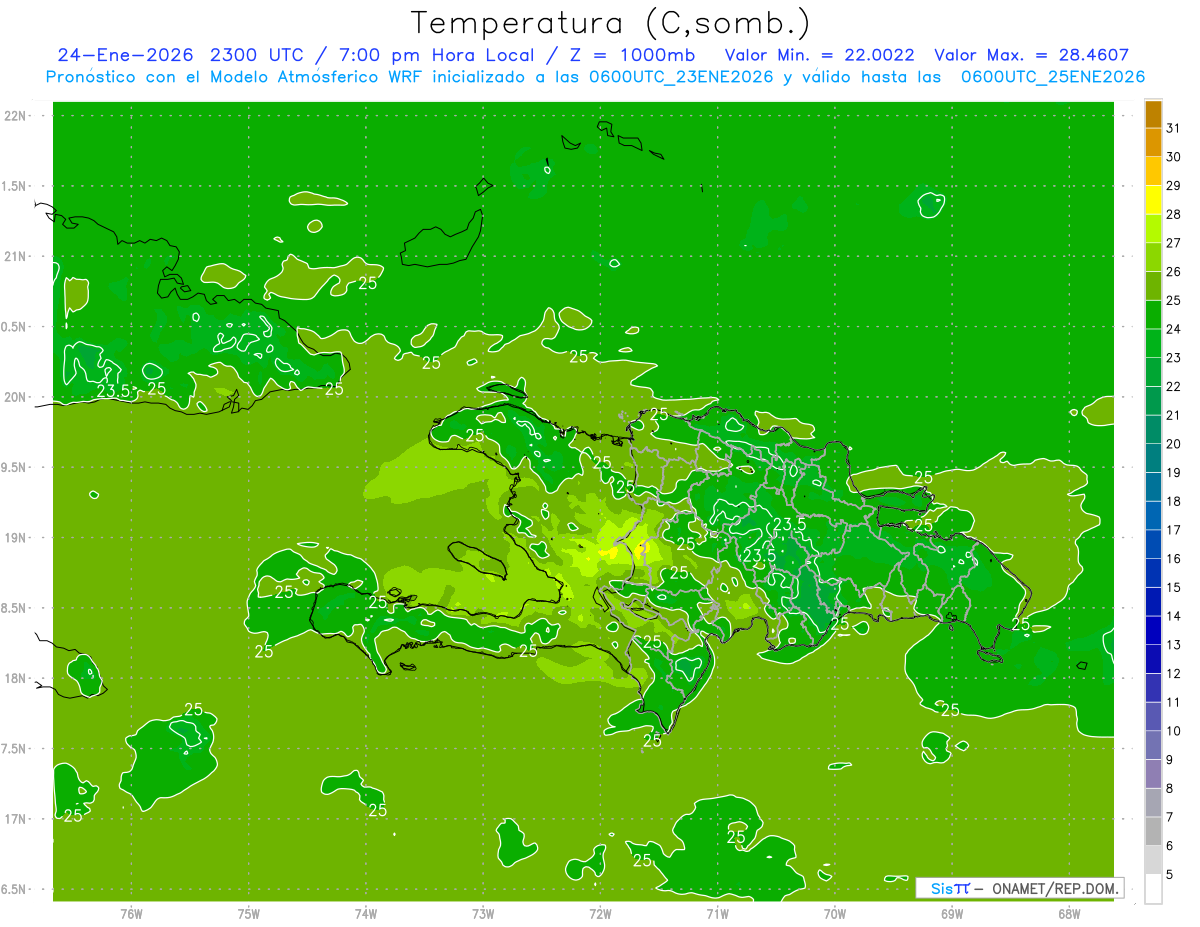Click the '75W' longitude axis label

(249, 915)
